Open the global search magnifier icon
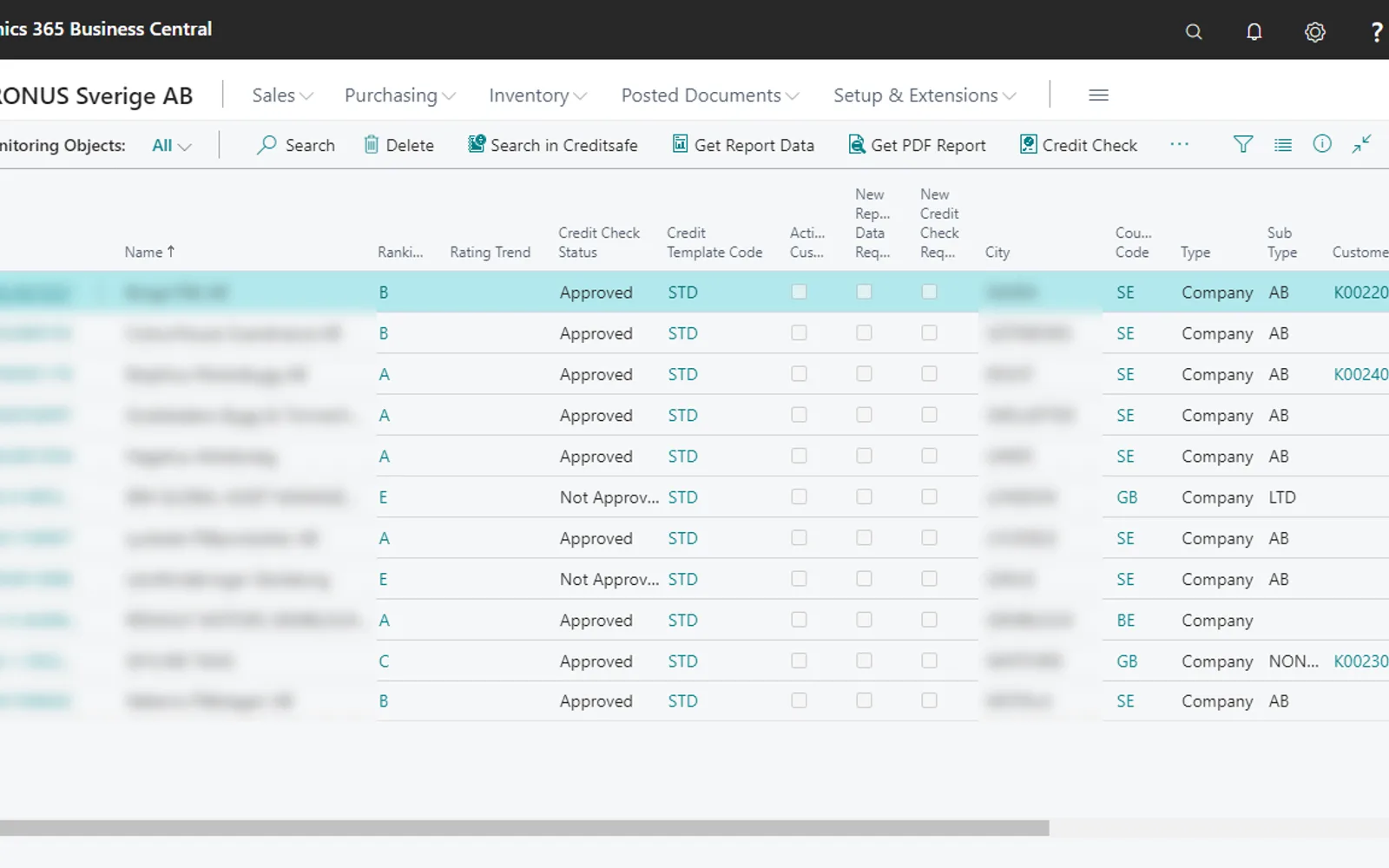 coord(1194,32)
